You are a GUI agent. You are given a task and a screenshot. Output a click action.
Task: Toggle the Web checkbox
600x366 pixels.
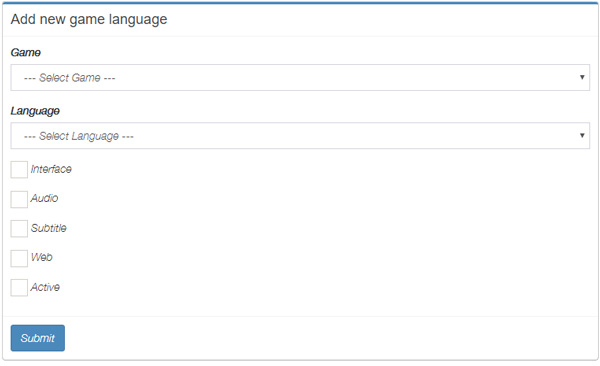19,258
